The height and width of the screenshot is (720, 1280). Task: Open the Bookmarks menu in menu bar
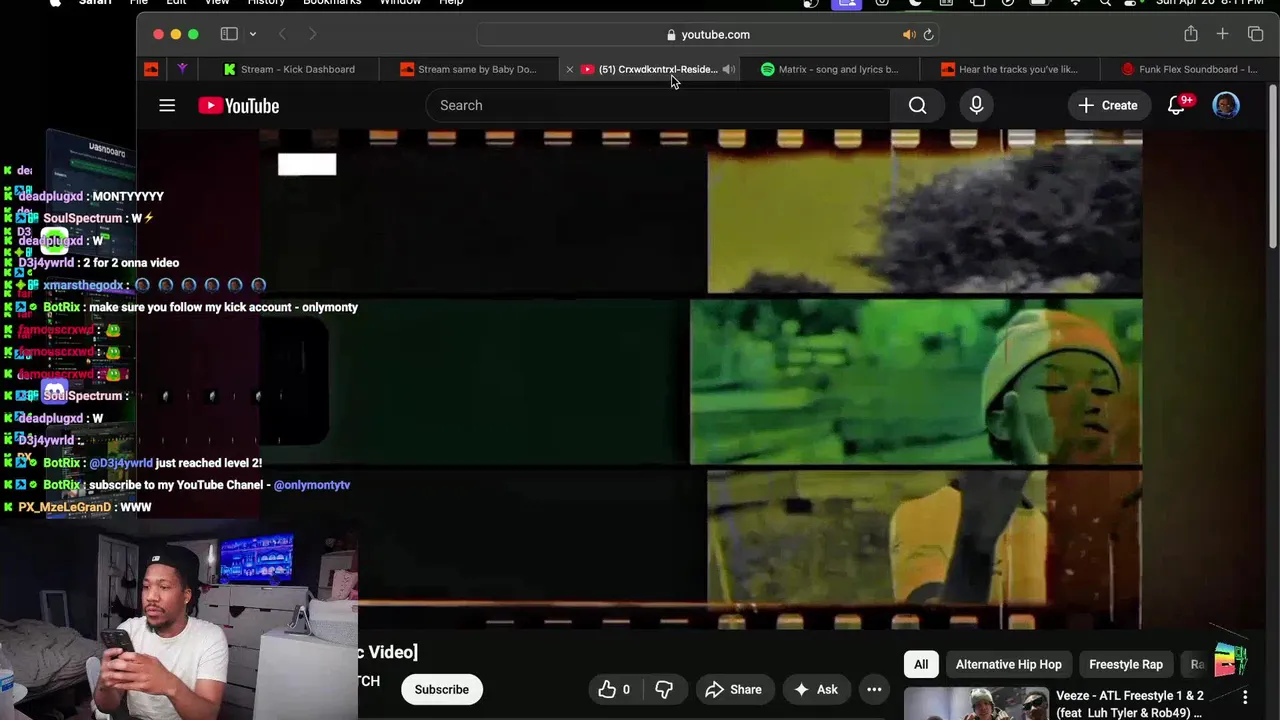[332, 3]
